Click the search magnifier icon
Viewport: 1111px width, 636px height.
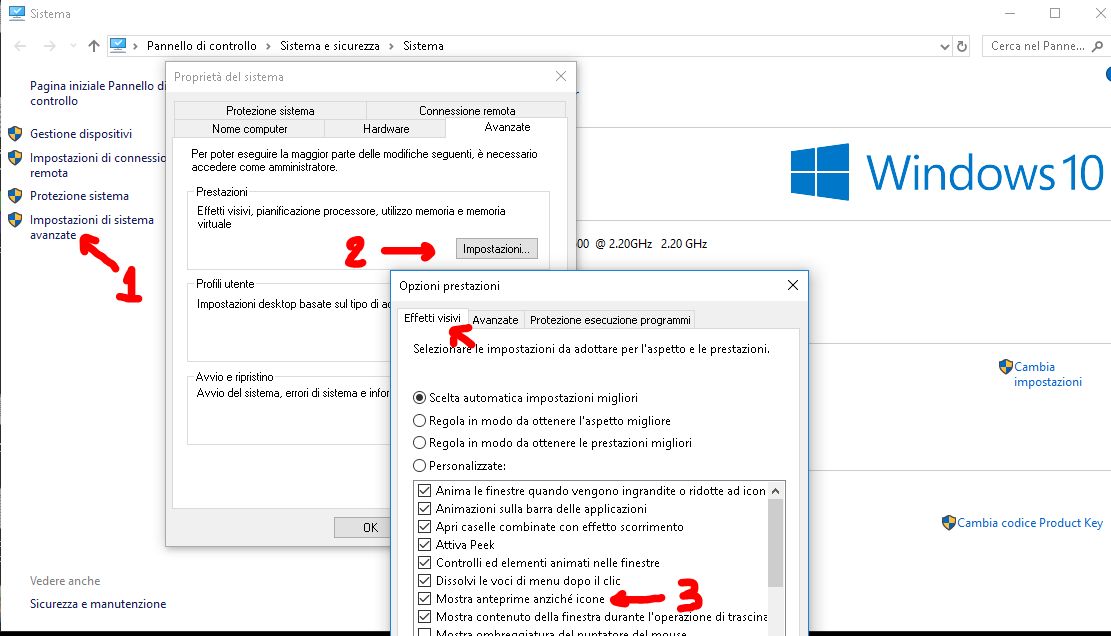coord(1098,46)
